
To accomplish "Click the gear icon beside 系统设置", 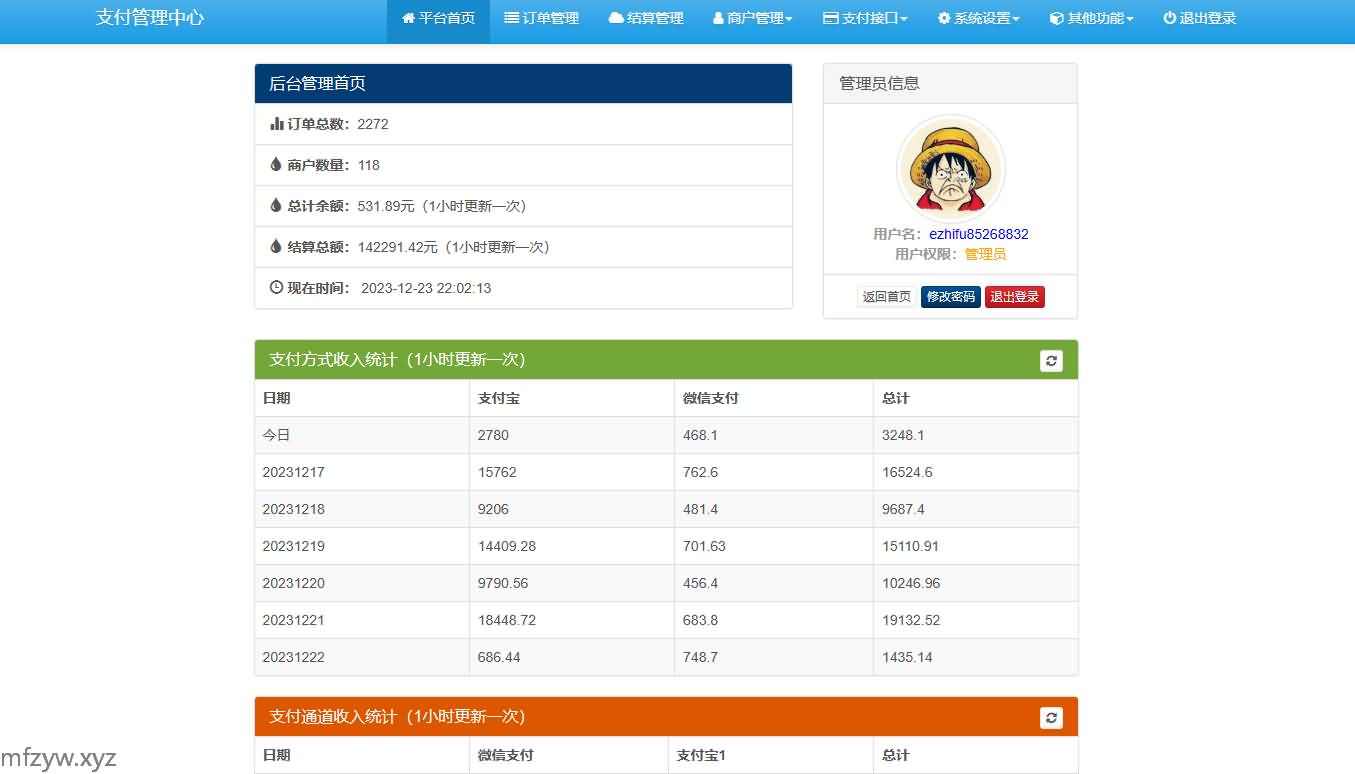I will (x=944, y=18).
